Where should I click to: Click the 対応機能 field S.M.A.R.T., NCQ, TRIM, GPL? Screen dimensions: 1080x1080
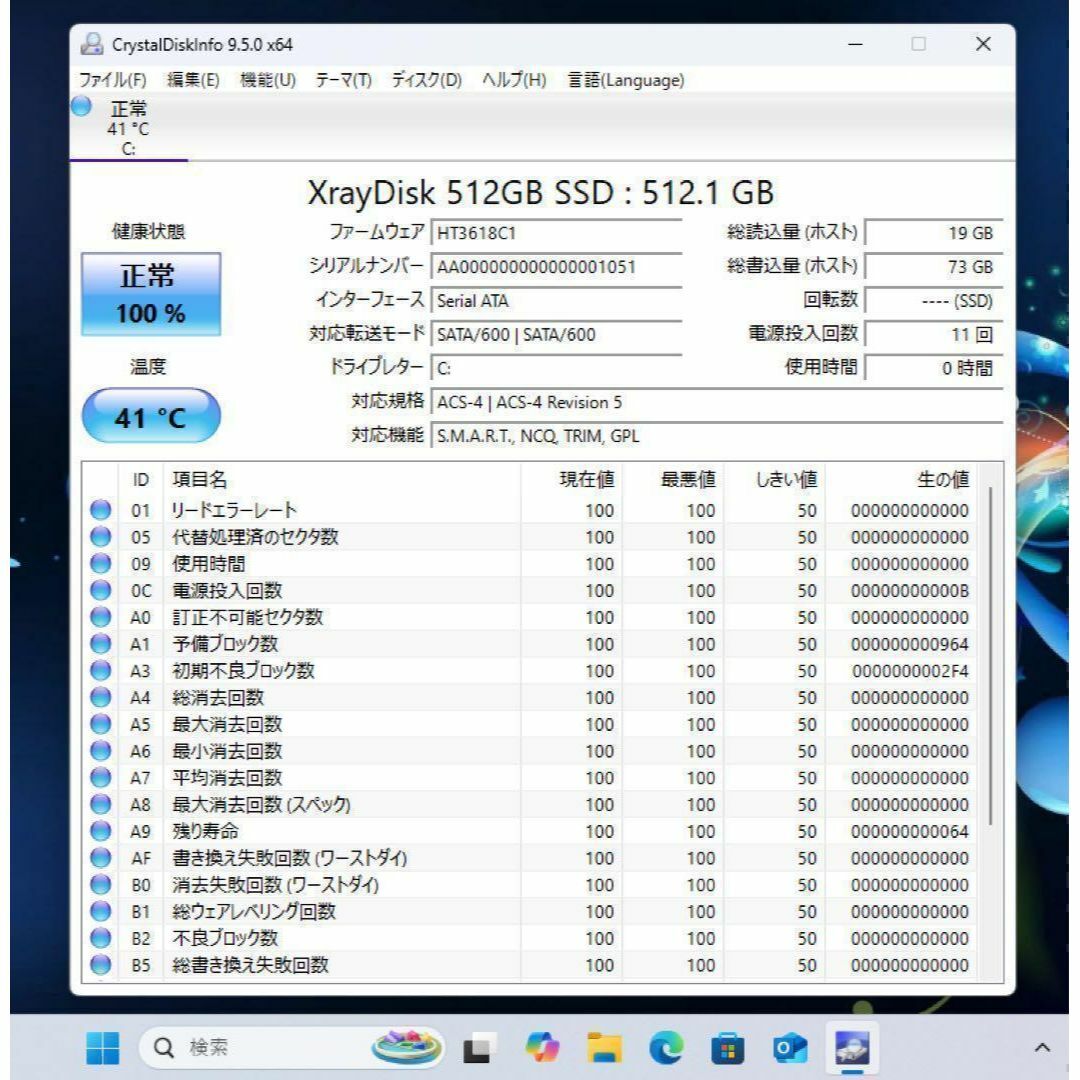[716, 435]
